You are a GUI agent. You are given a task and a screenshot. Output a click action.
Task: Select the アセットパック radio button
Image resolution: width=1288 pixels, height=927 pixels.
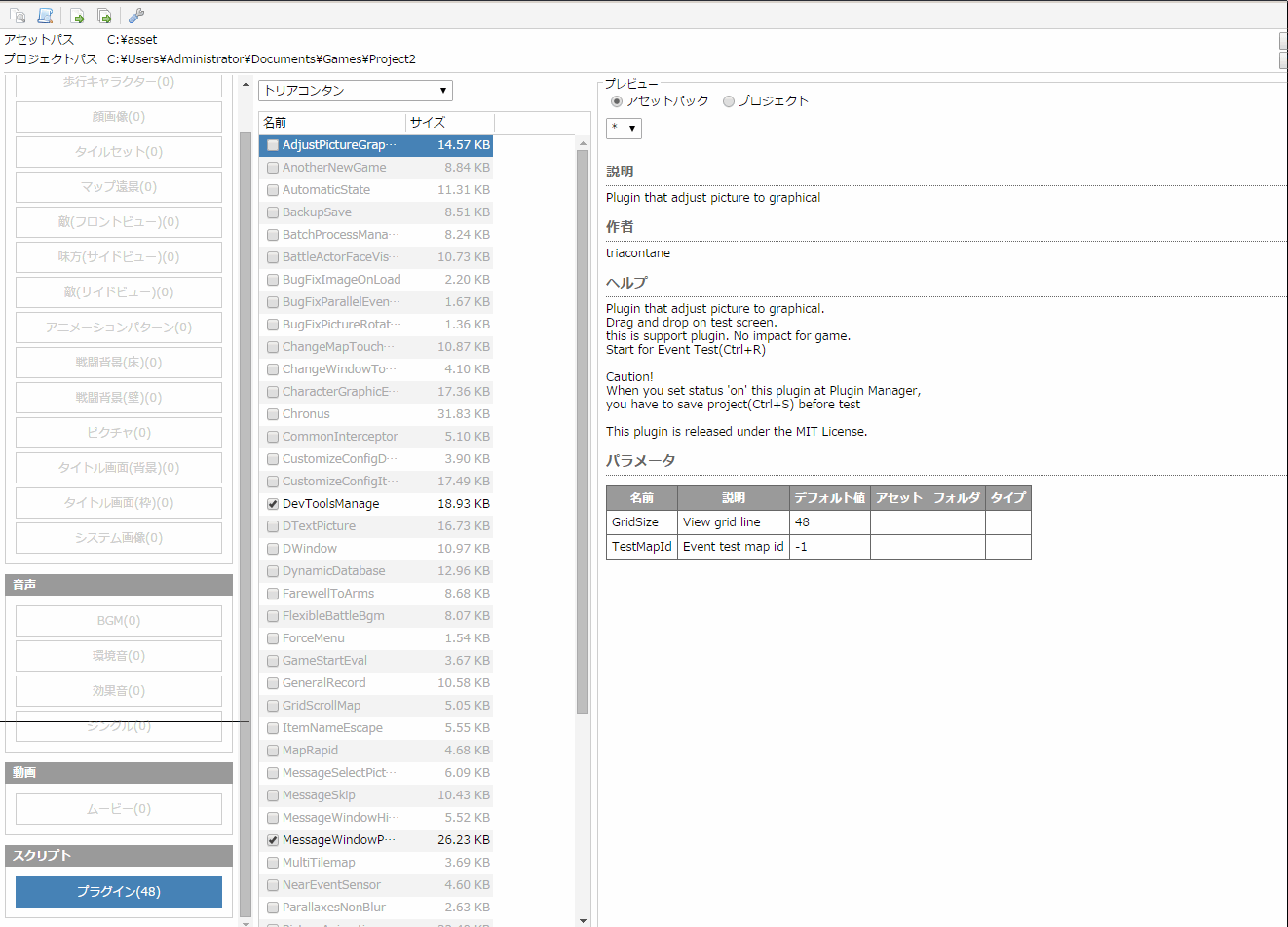[616, 101]
